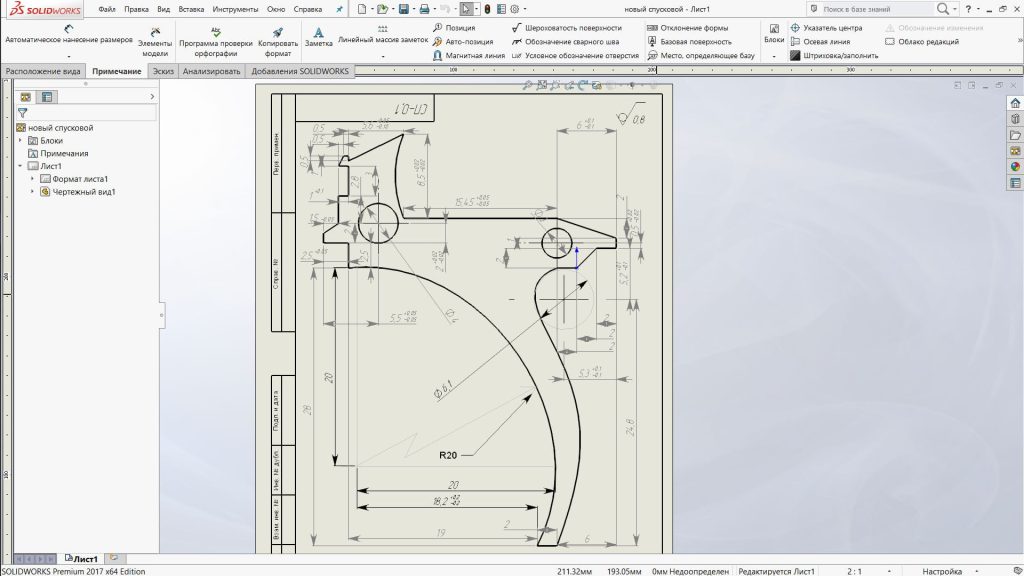Open the Блоки toolbar dropdown arrow

pos(774,56)
